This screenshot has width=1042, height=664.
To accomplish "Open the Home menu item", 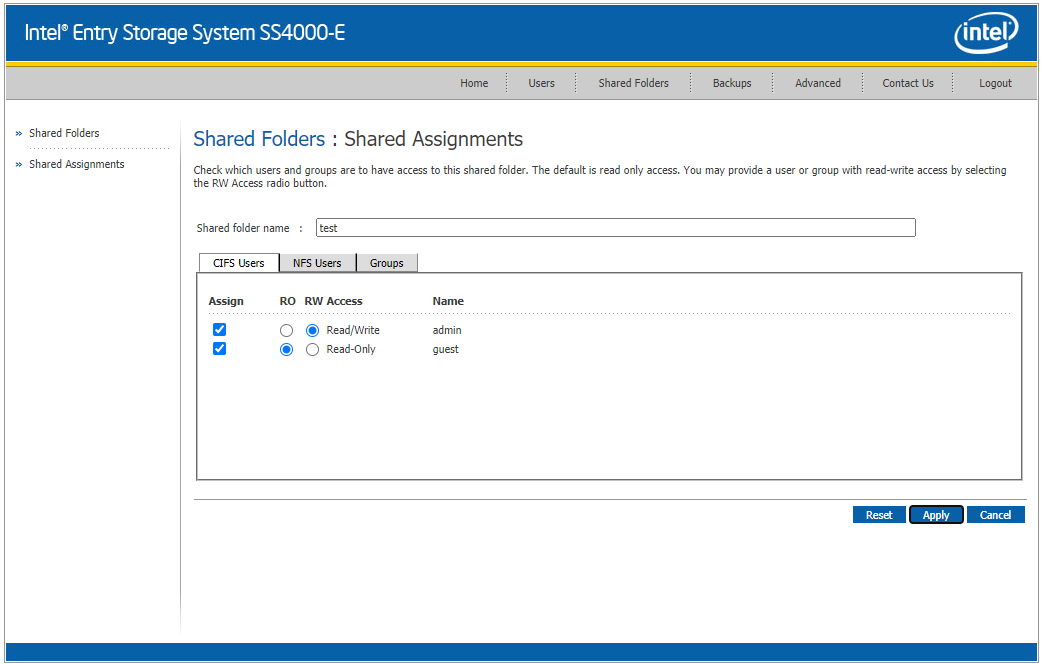I will [474, 83].
